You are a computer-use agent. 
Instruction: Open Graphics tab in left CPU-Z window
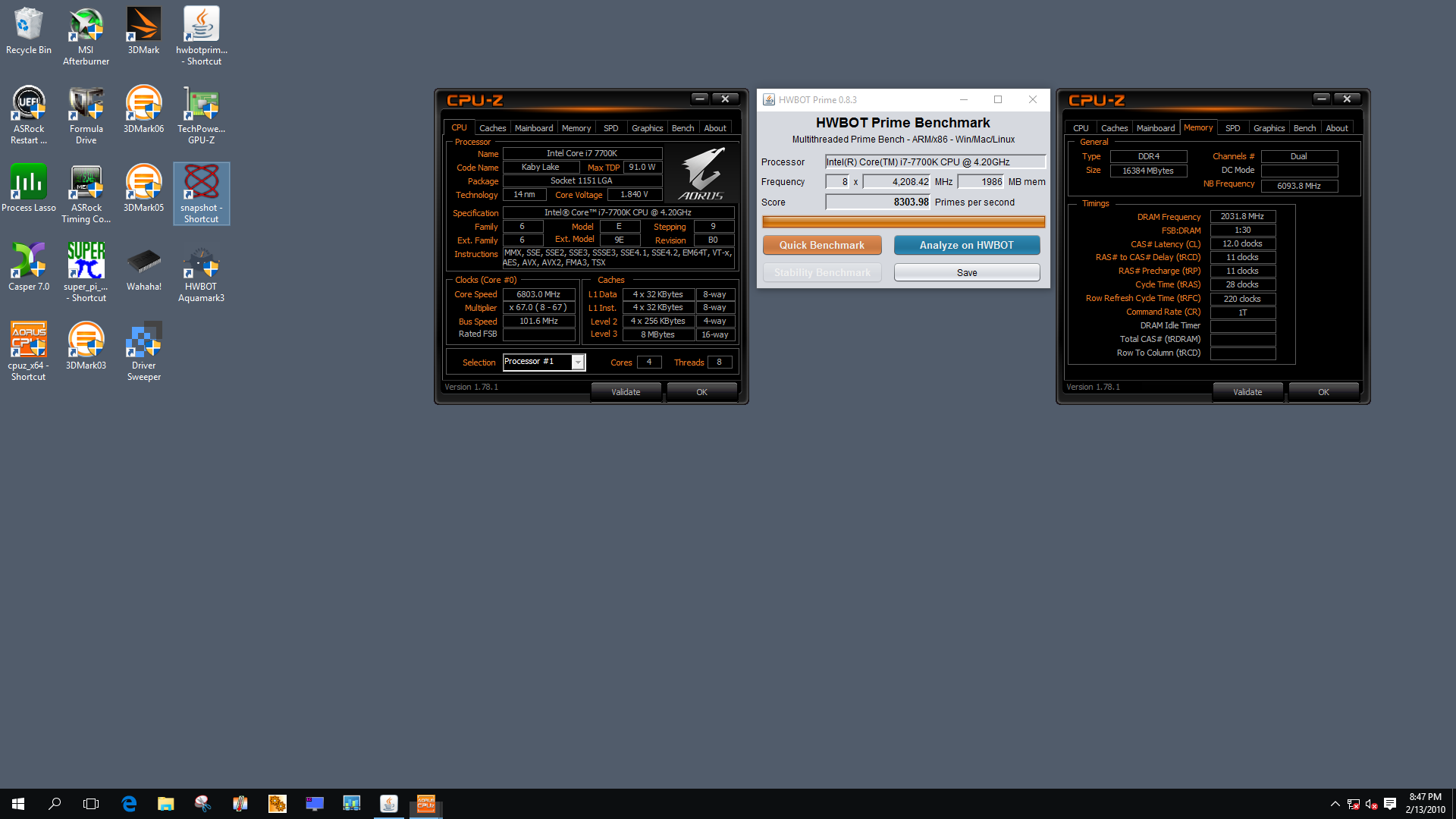(x=648, y=128)
